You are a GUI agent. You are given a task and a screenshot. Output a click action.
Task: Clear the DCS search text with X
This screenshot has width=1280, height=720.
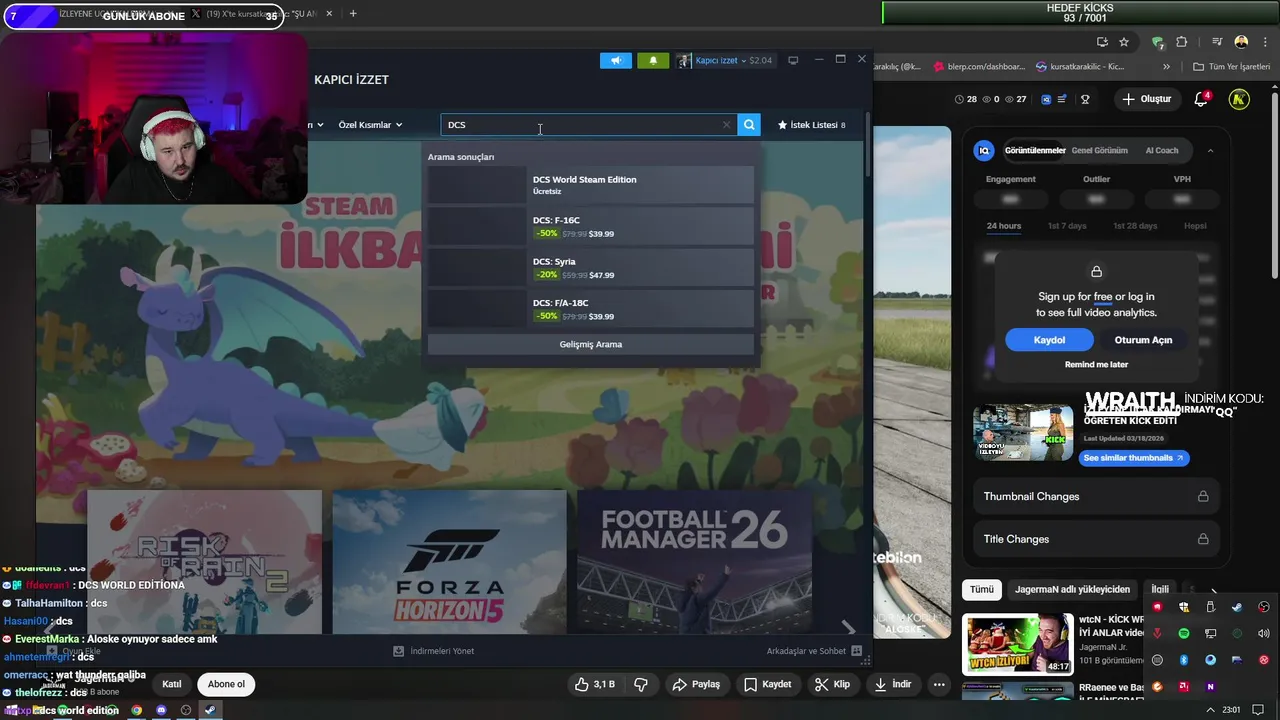[x=726, y=125]
